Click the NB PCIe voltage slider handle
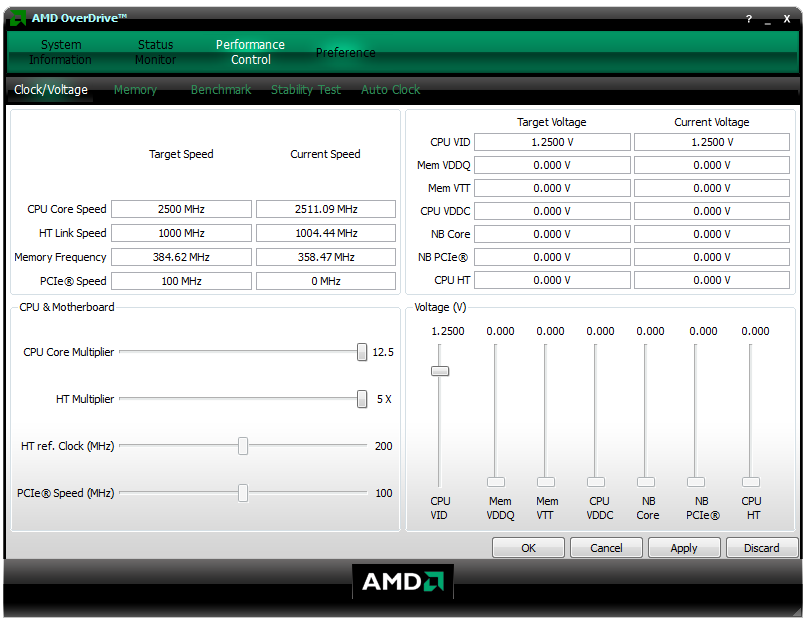 (696, 482)
